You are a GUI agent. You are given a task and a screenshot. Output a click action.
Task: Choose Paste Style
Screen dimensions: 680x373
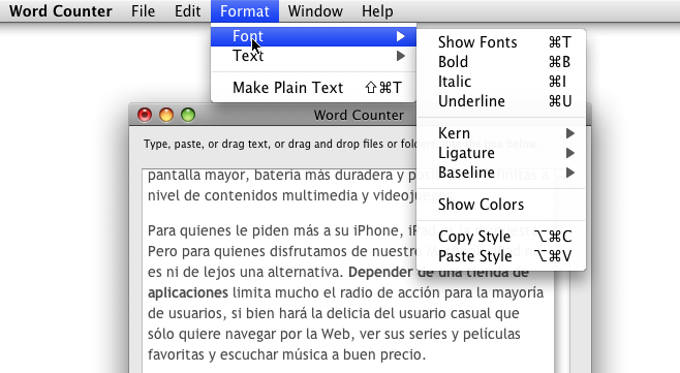501,256
